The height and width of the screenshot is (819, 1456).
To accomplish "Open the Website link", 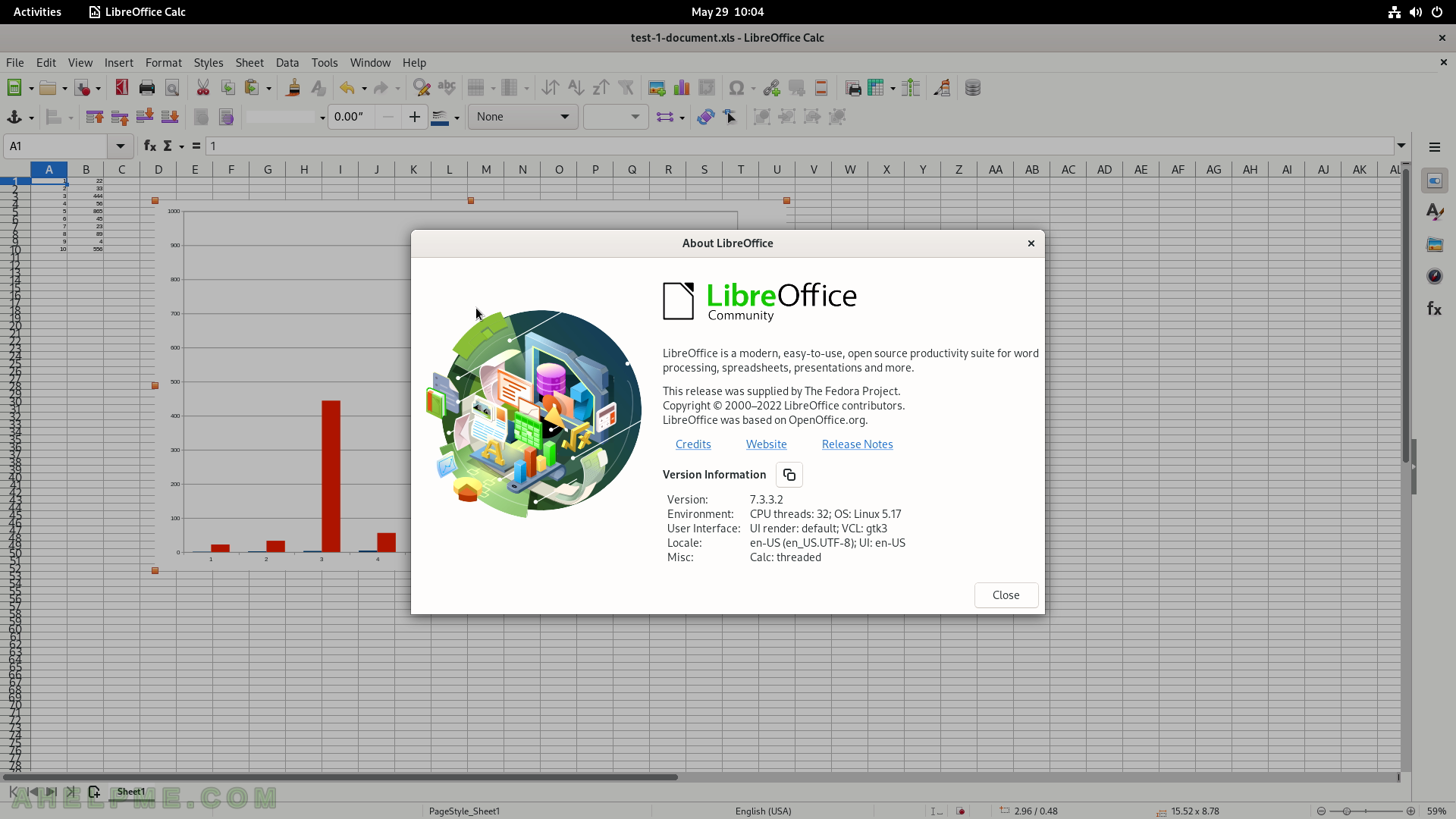I will (766, 444).
